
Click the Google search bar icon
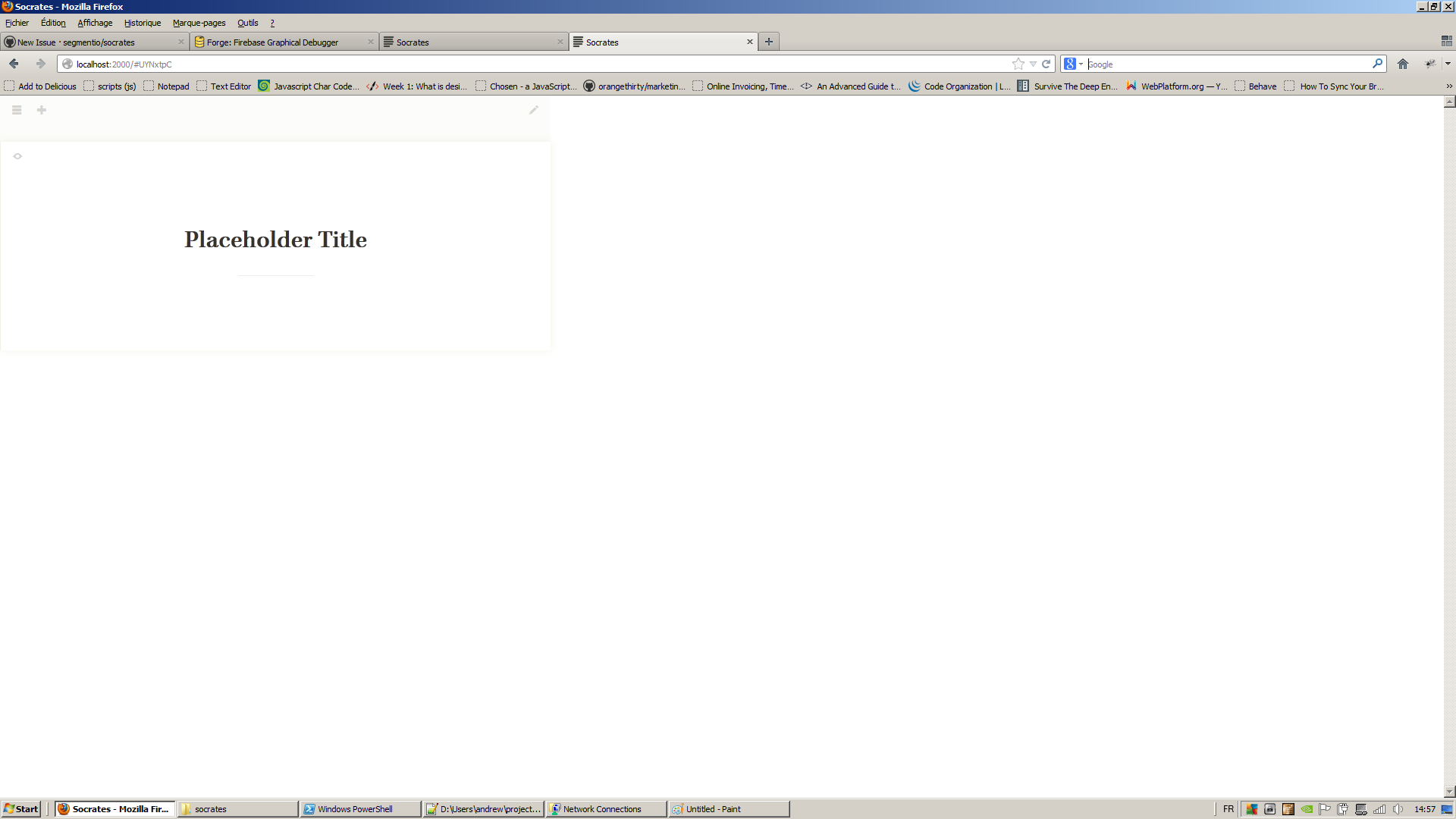1070,63
